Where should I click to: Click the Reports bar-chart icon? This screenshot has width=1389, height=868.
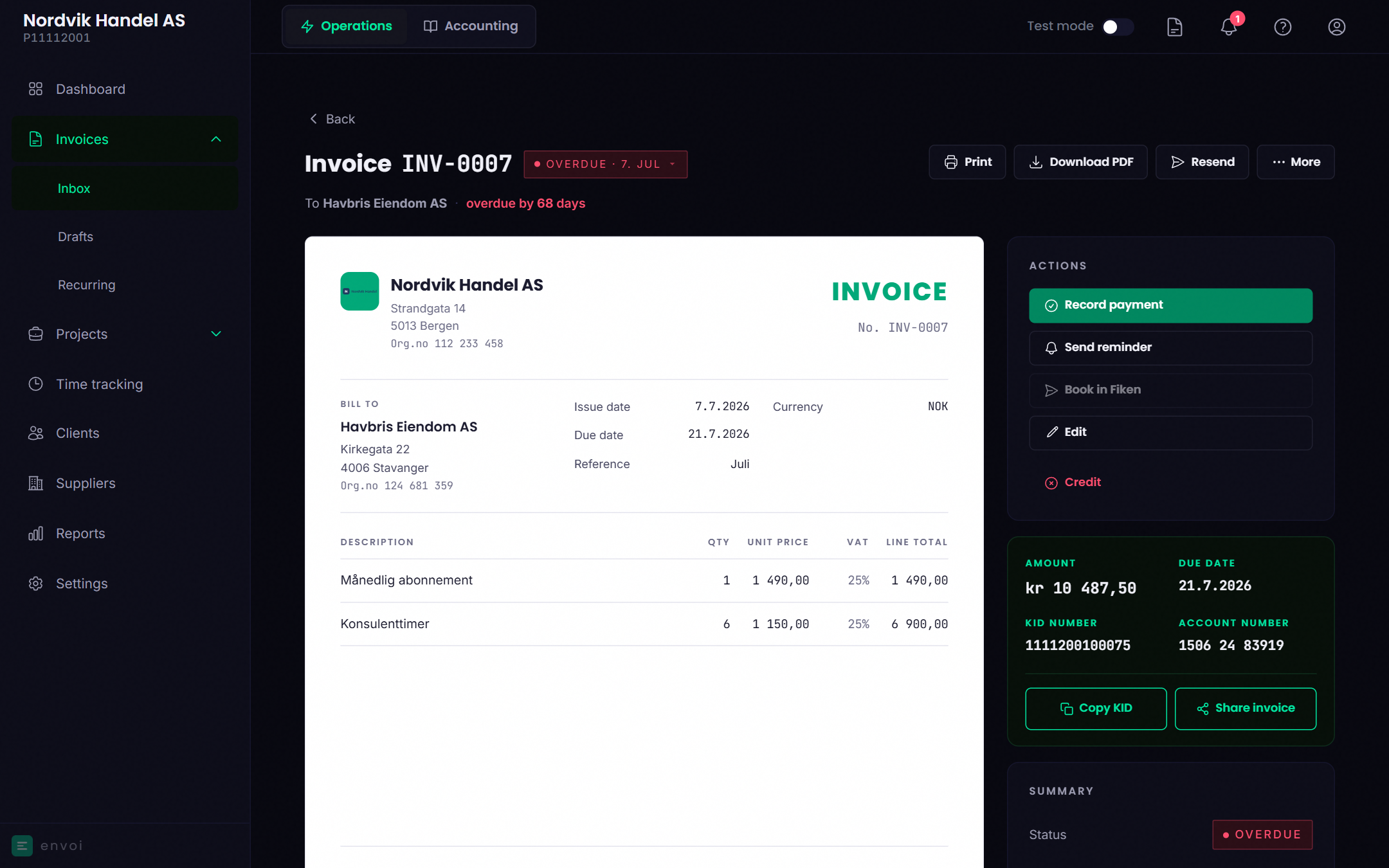point(35,534)
